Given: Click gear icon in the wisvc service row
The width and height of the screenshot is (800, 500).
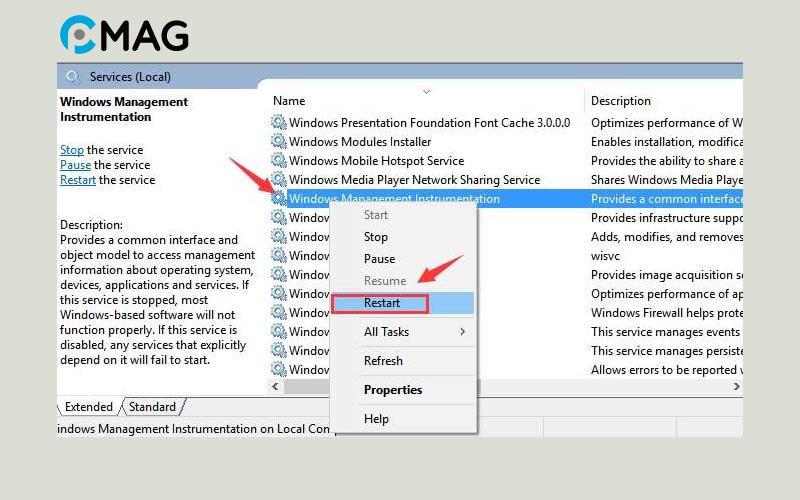Looking at the screenshot, I should 278,255.
